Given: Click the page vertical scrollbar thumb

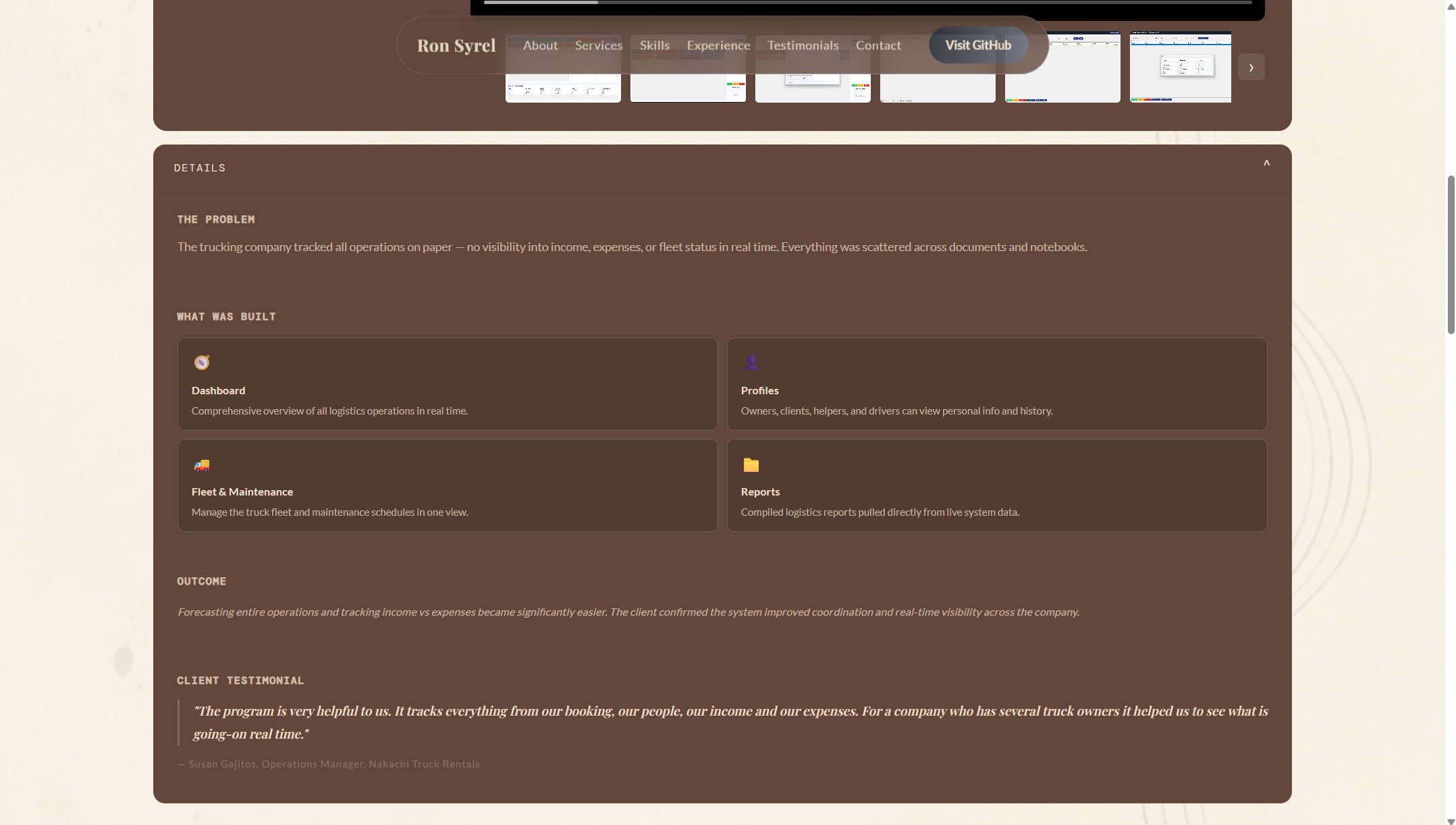Looking at the screenshot, I should pyautogui.click(x=1451, y=255).
